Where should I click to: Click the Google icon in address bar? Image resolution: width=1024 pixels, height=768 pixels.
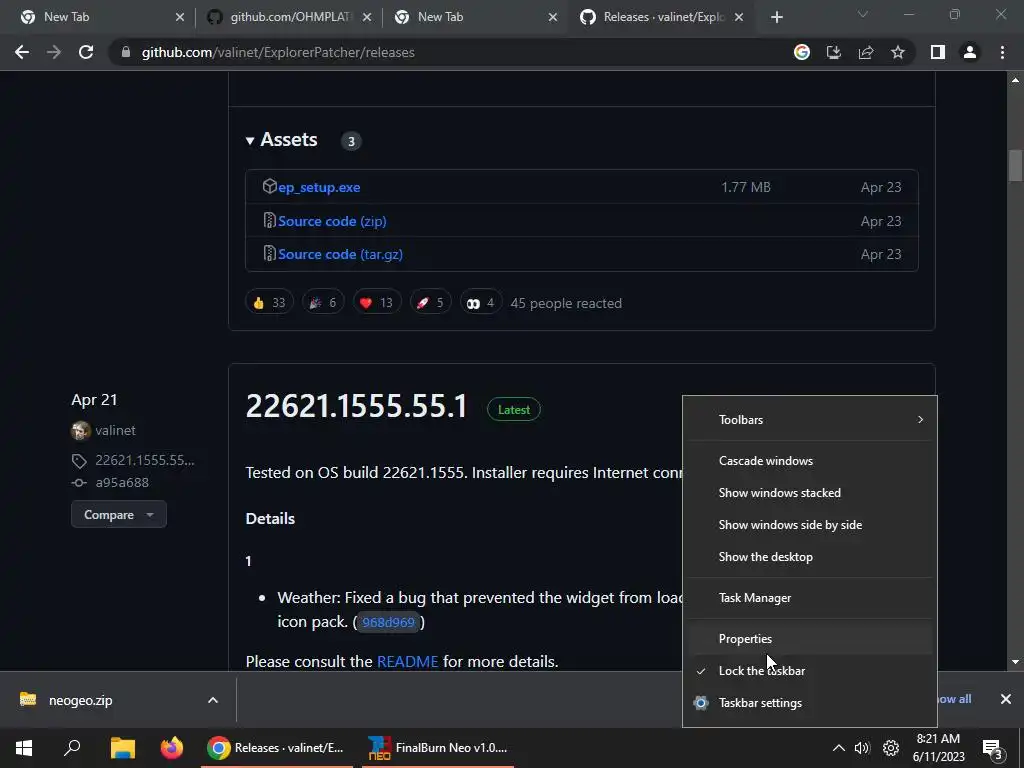tap(801, 52)
